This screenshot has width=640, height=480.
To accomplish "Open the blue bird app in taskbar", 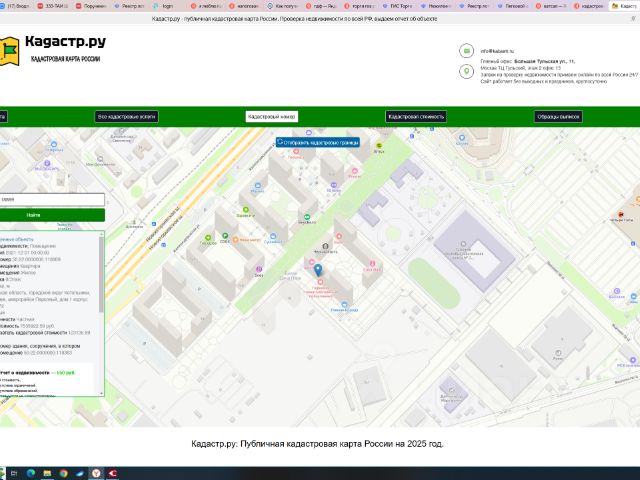I will (80, 473).
